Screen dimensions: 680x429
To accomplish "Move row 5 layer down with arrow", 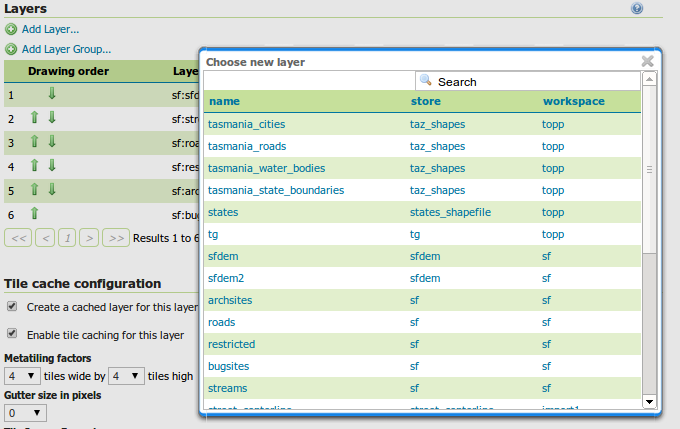I will pos(52,190).
